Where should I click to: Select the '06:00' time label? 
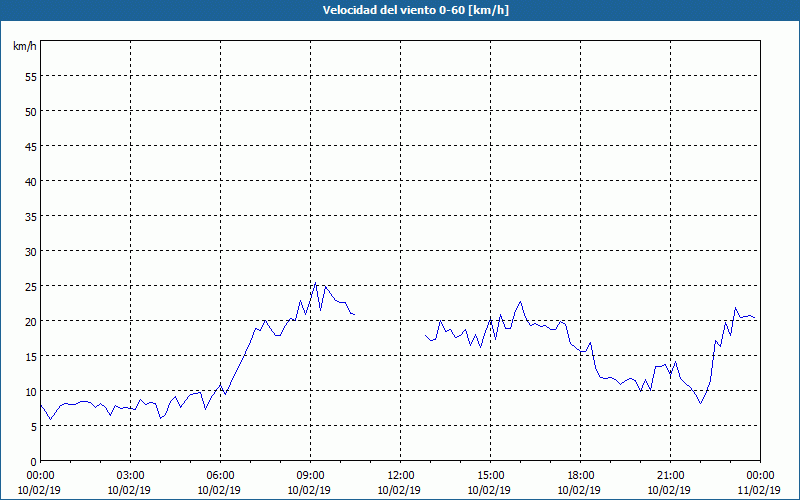pos(220,476)
